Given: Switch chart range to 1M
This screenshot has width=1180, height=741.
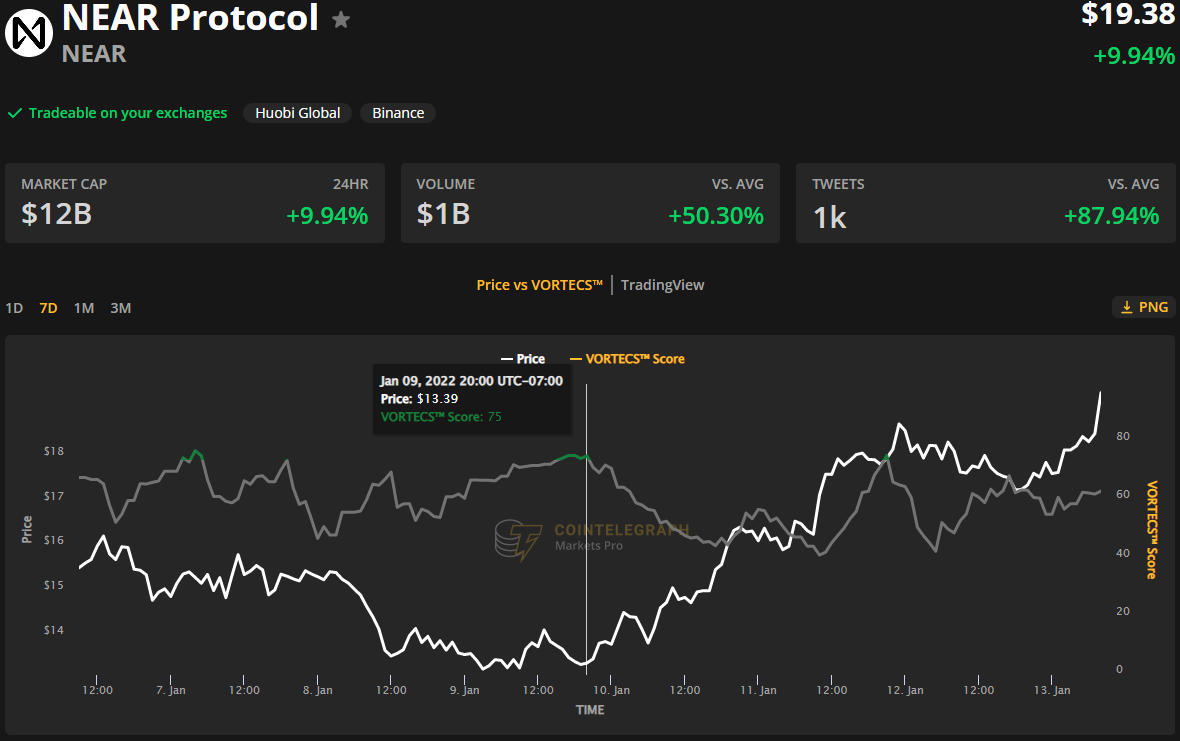Looking at the screenshot, I should 84,308.
